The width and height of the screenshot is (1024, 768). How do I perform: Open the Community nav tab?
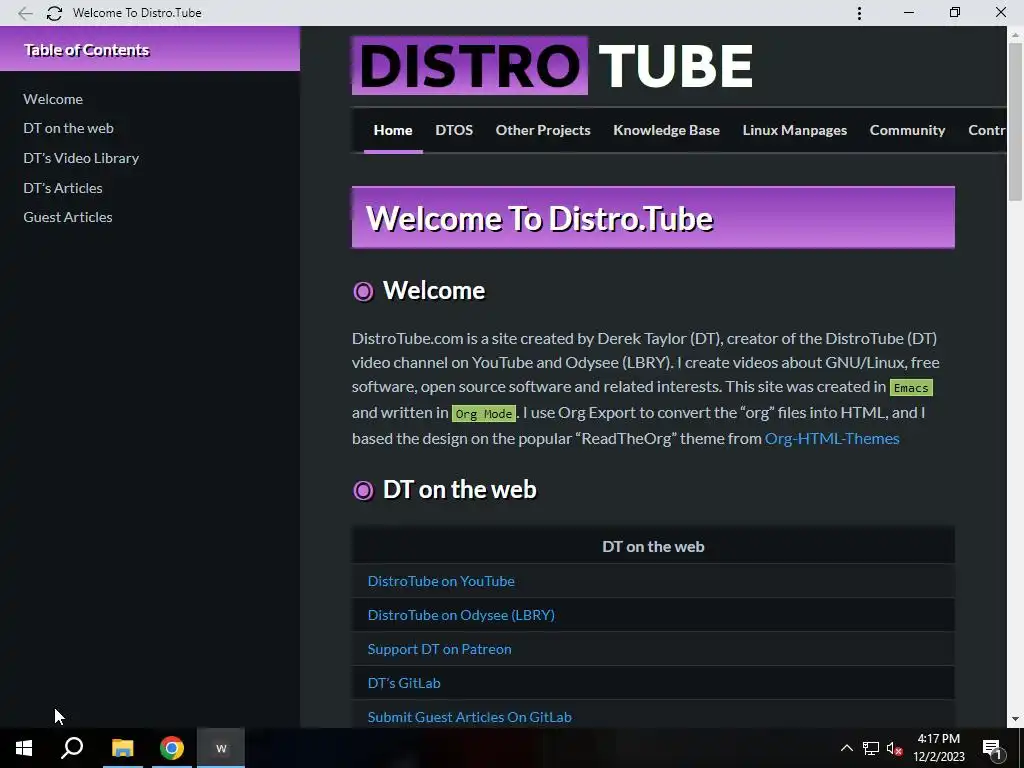907,130
